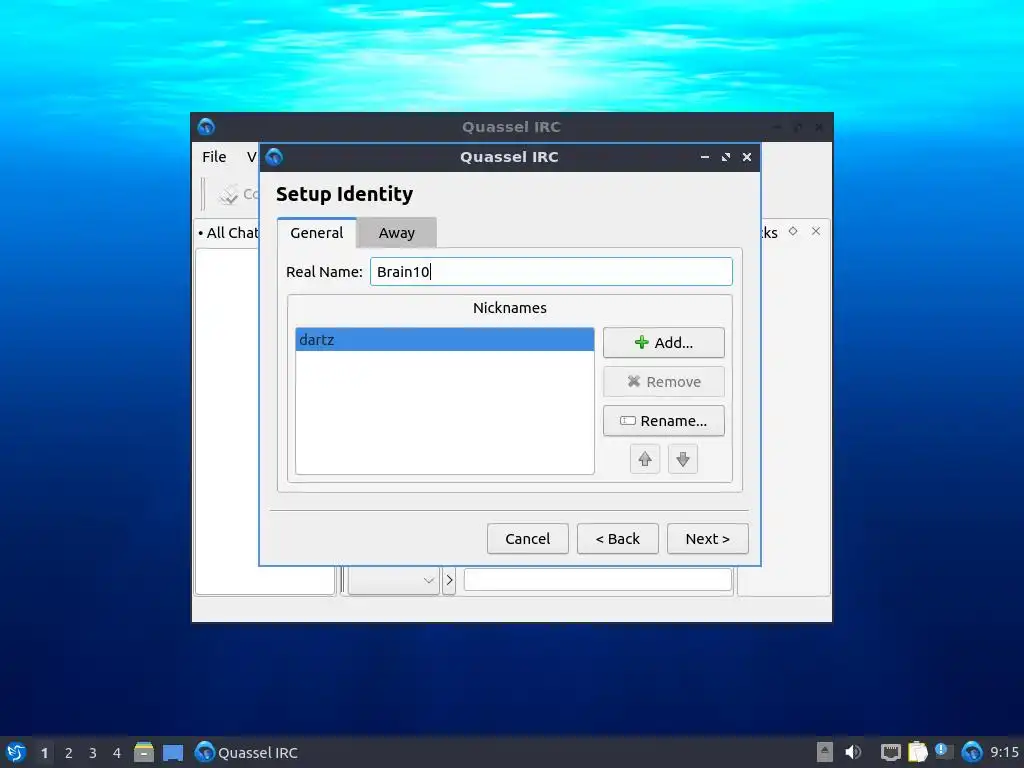The width and height of the screenshot is (1024, 768).
Task: Open the nick dropdown beside the chat input
Action: point(393,580)
